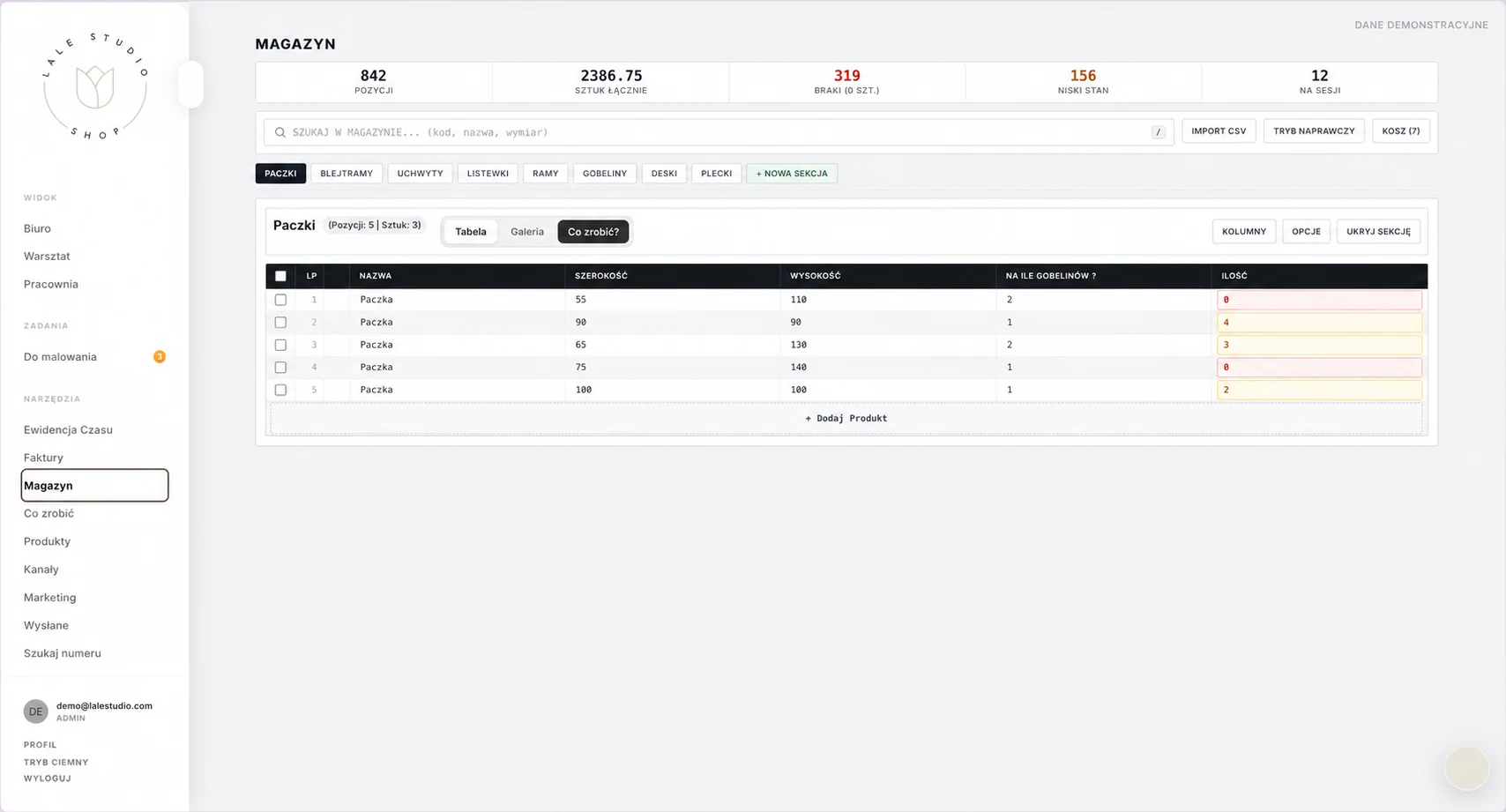This screenshot has width=1506, height=812.
Task: Switch to the Blejtramy section tab
Action: pos(347,174)
